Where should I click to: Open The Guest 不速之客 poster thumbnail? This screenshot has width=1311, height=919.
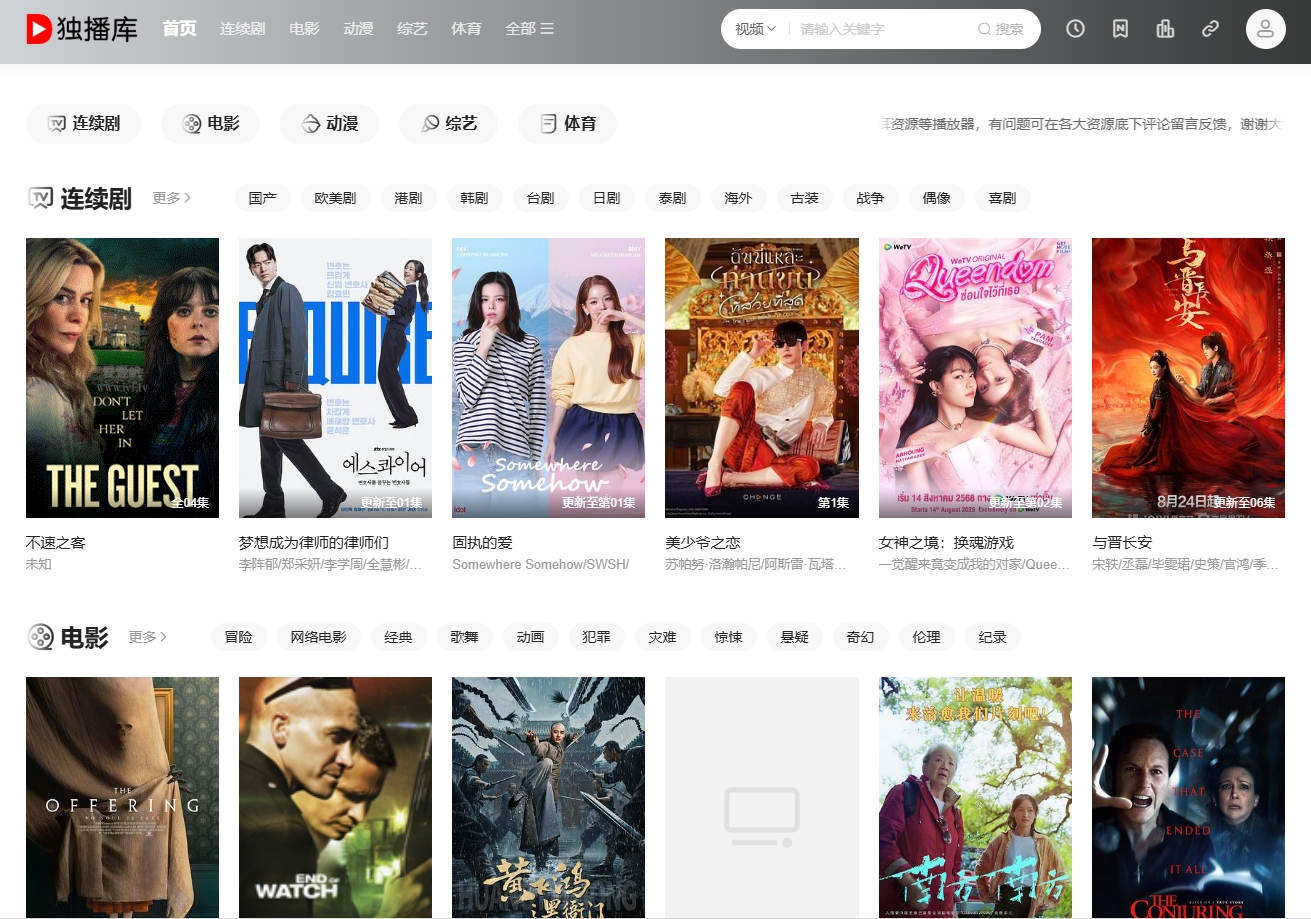tap(122, 377)
